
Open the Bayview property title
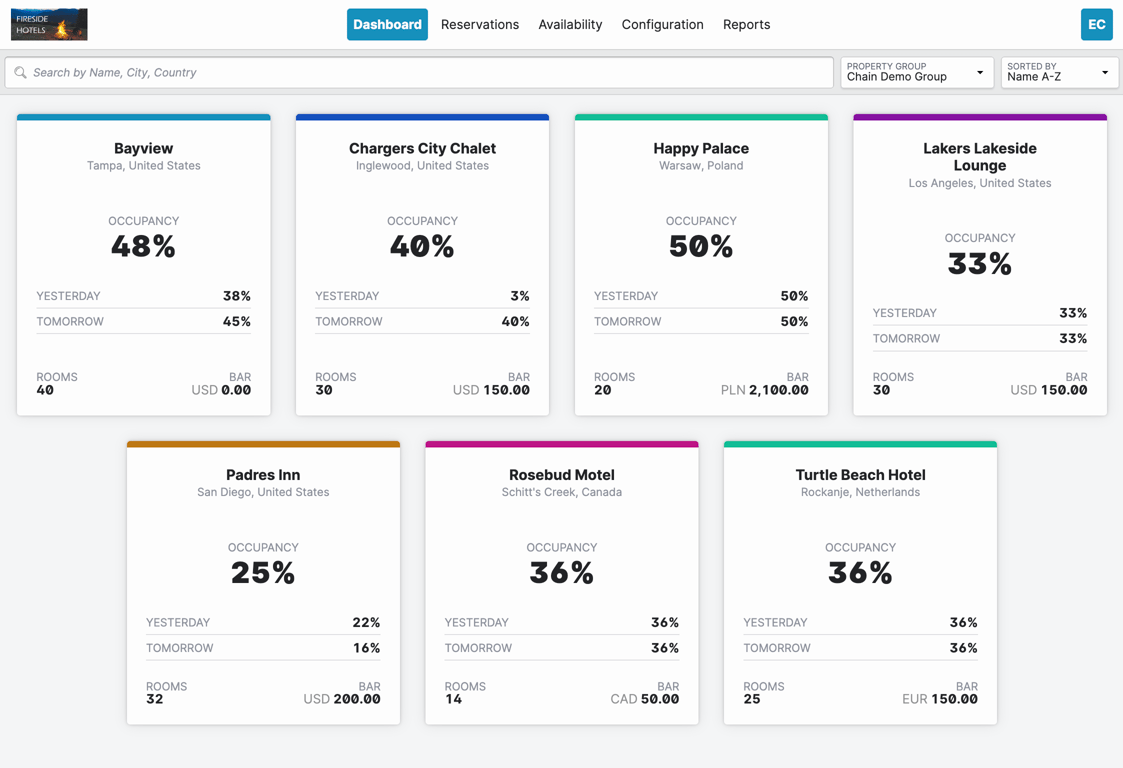coord(143,148)
